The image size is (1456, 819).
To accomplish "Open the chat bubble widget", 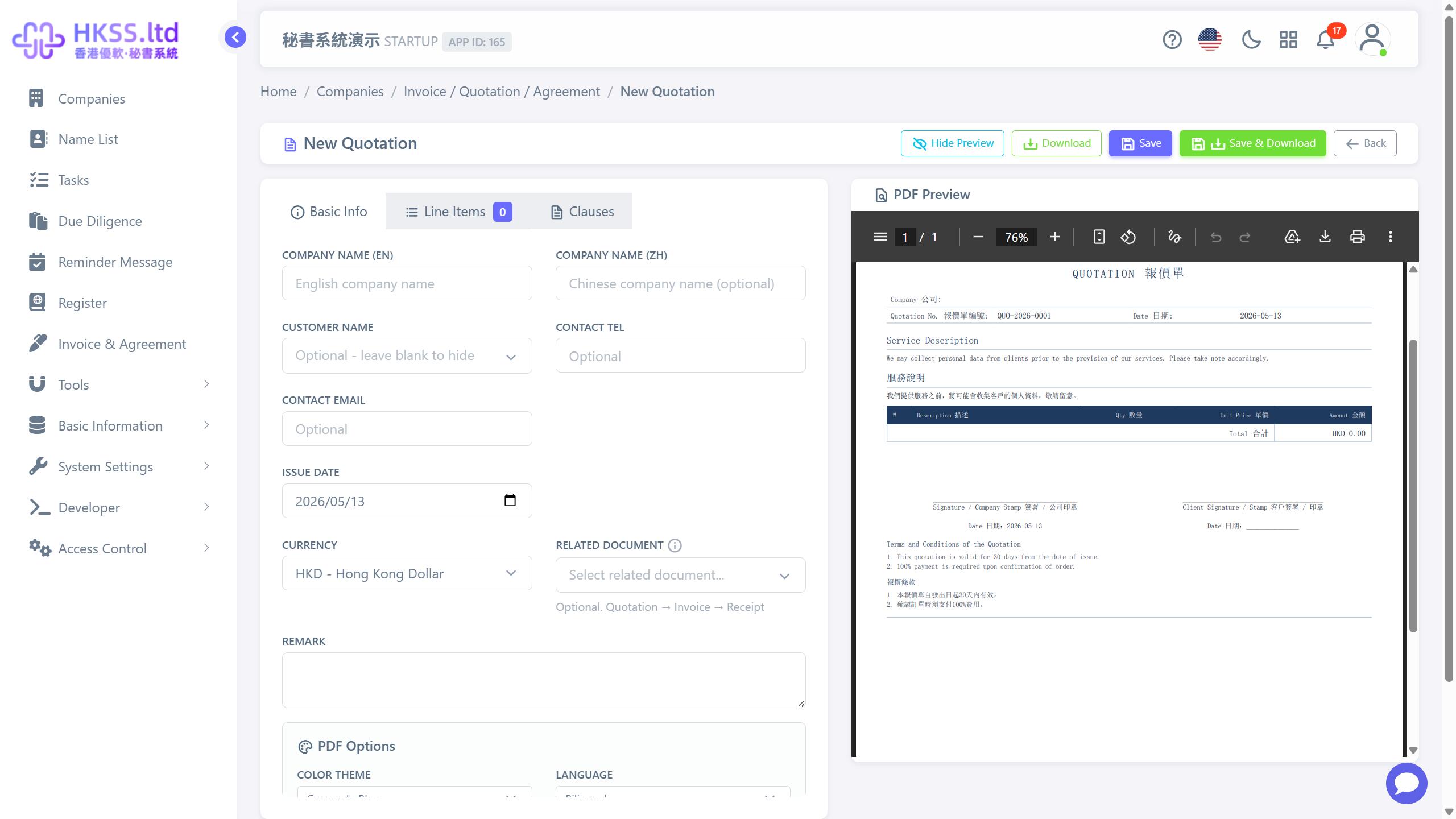I will [1406, 783].
